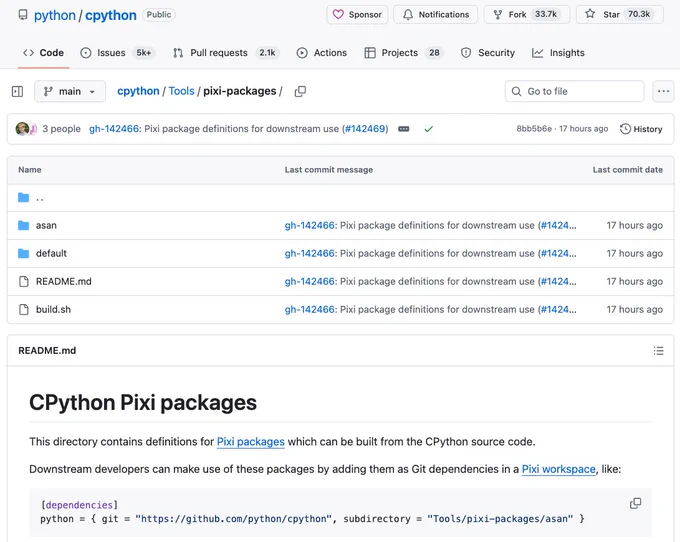Click the Sponsor heart button
Screen dimensions: 680x542
click(x=357, y=15)
